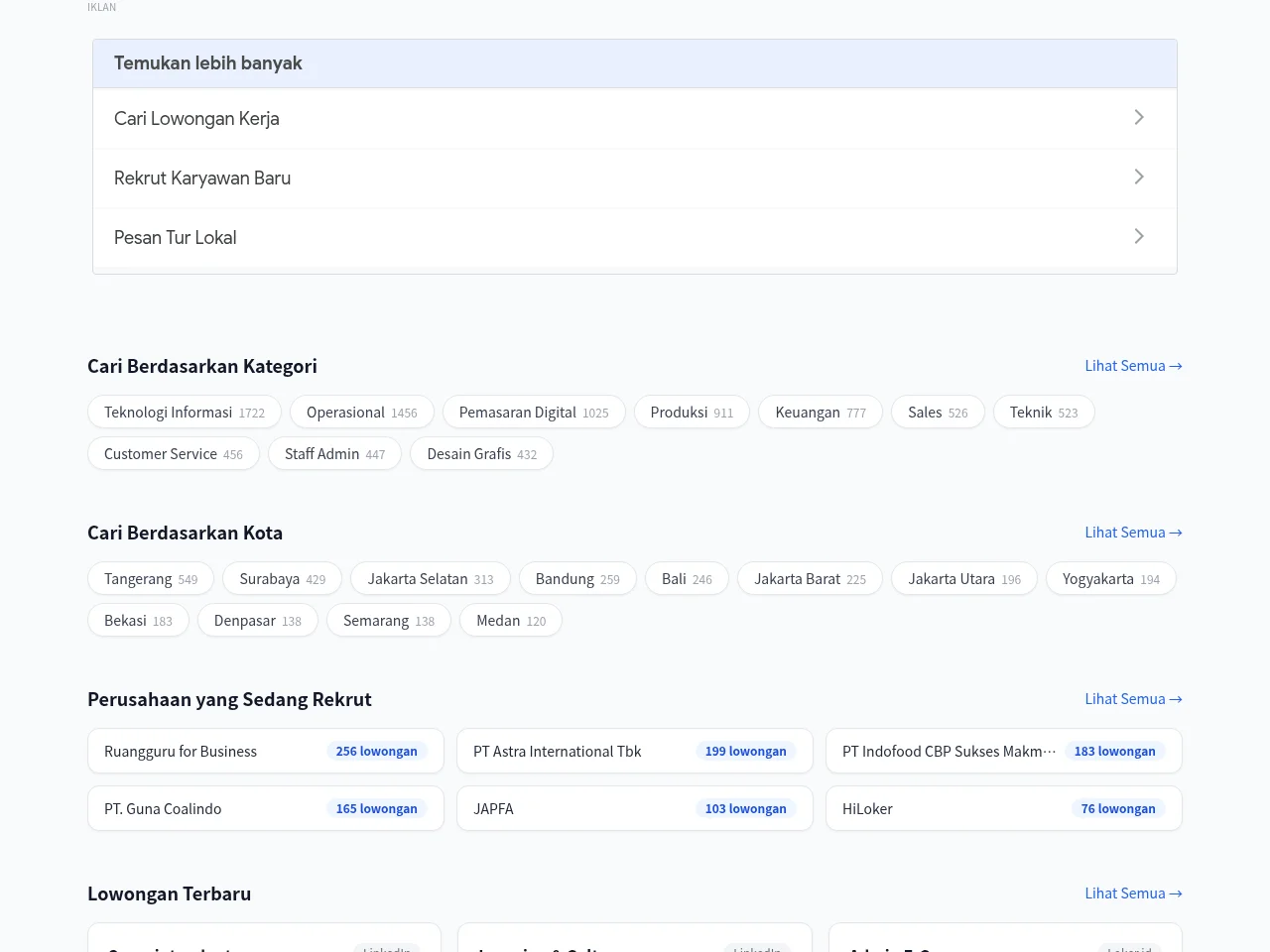
Task: Choose Denpasar city chip
Action: pos(258,621)
